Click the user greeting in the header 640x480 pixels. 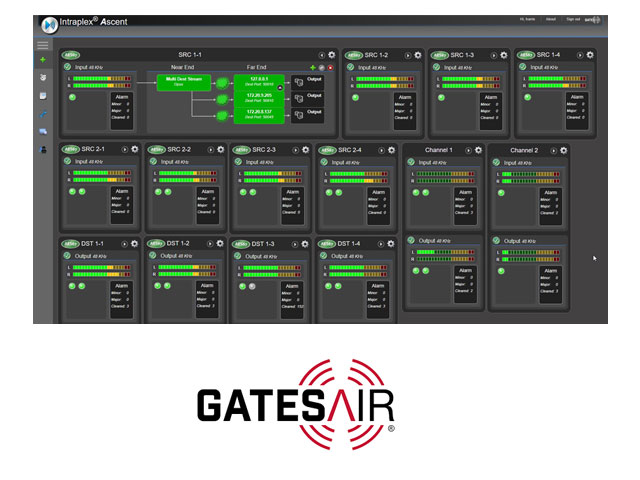click(x=527, y=19)
